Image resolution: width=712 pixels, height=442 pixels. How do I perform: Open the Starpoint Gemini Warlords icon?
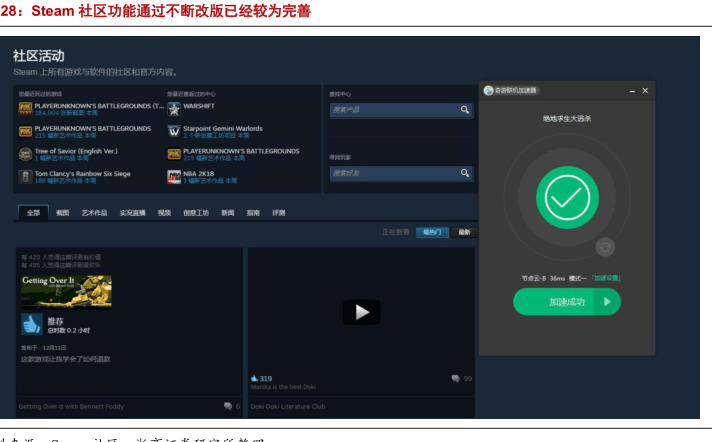tap(174, 132)
